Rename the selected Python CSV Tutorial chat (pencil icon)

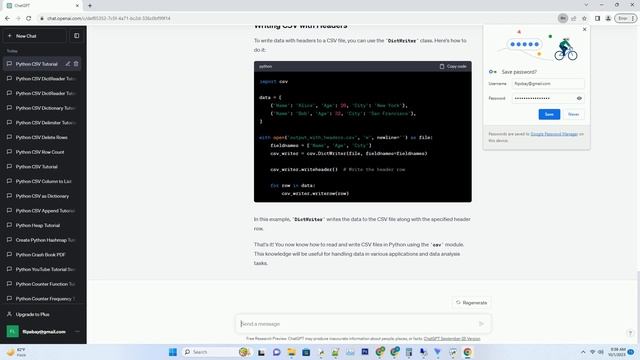(x=68, y=64)
